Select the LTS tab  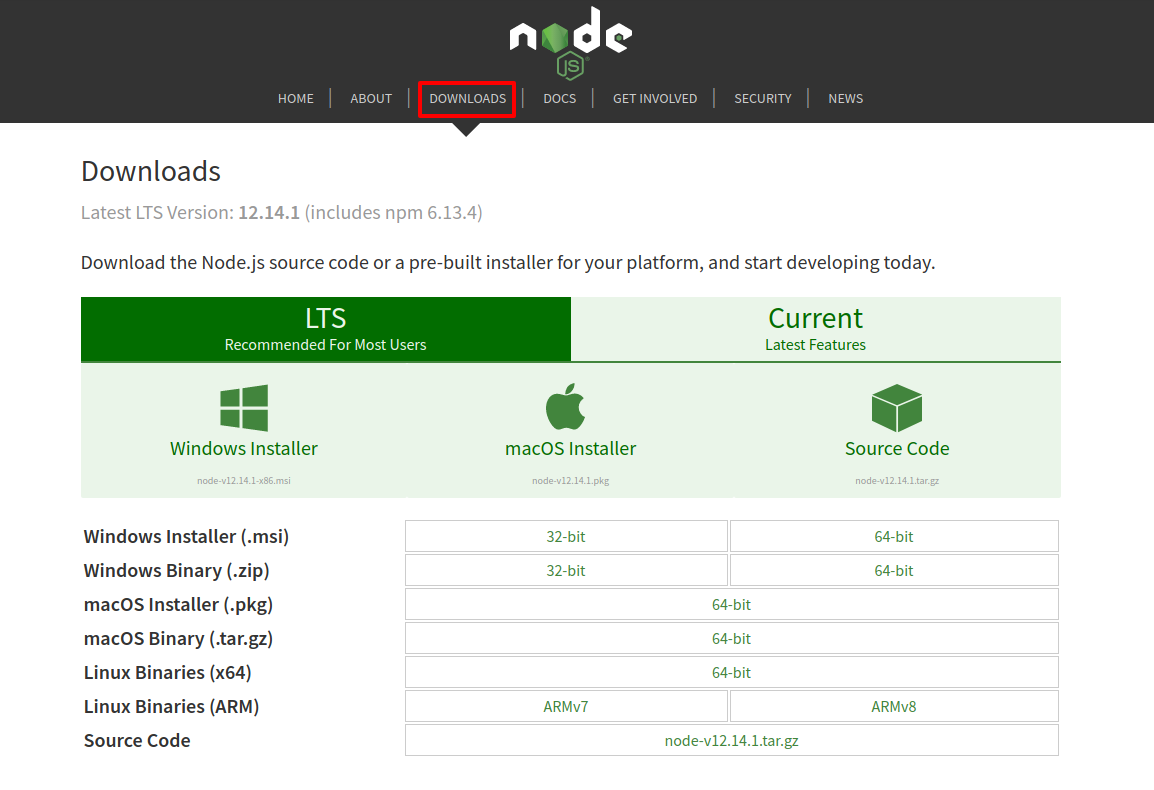tap(325, 328)
